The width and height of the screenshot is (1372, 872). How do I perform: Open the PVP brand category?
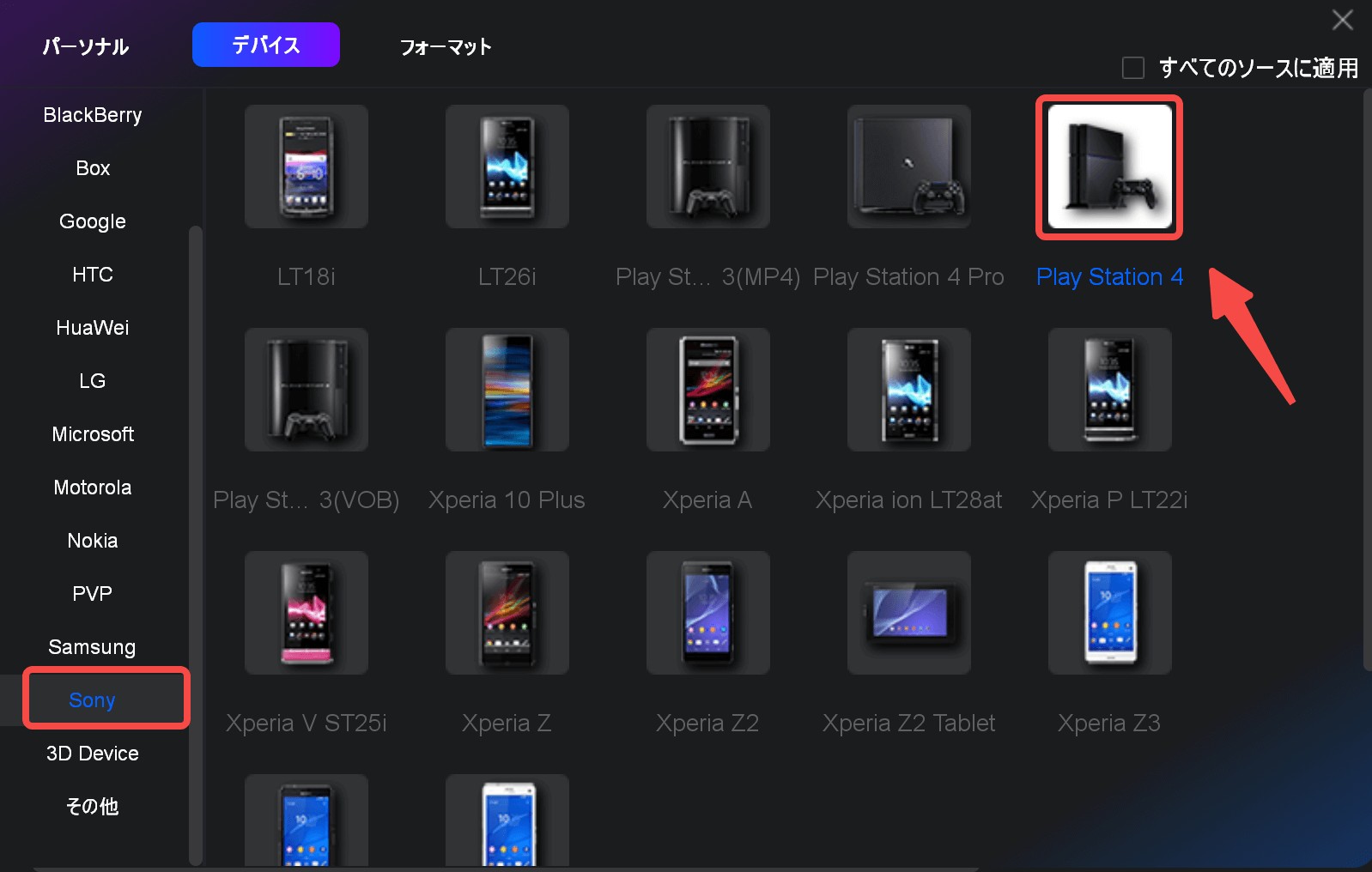[x=93, y=594]
